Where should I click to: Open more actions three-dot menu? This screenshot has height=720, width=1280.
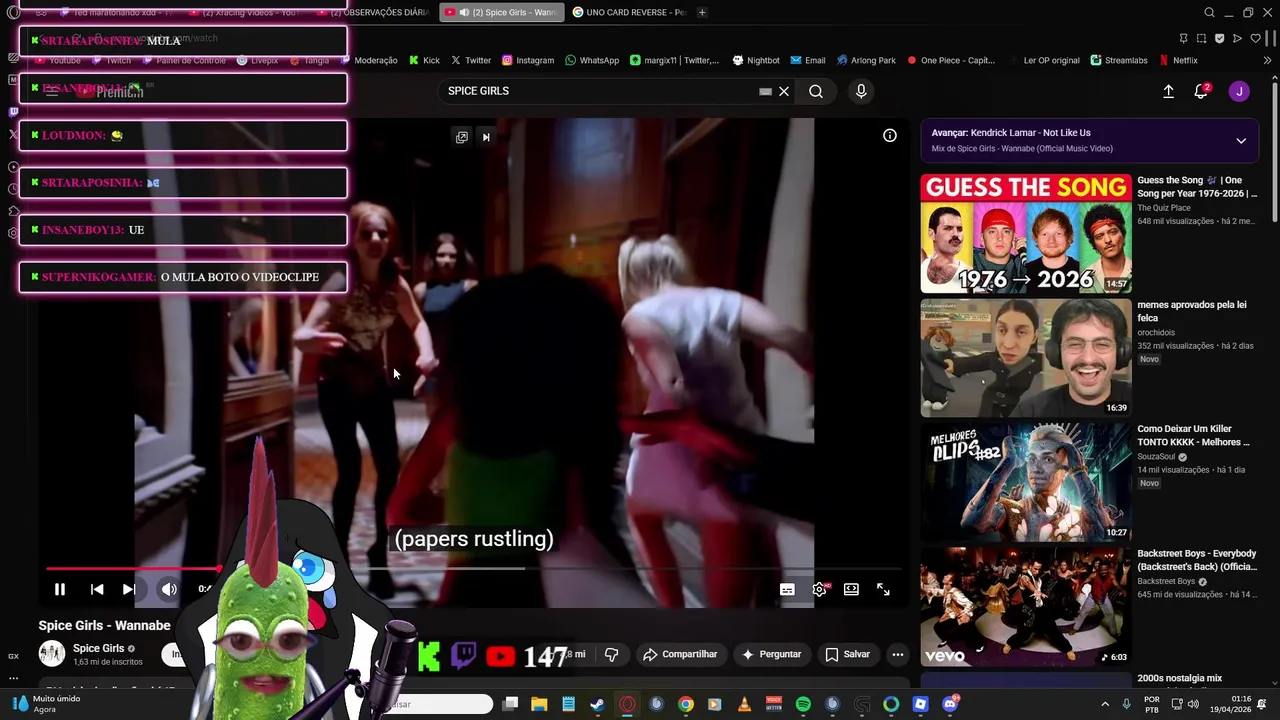[x=898, y=654]
